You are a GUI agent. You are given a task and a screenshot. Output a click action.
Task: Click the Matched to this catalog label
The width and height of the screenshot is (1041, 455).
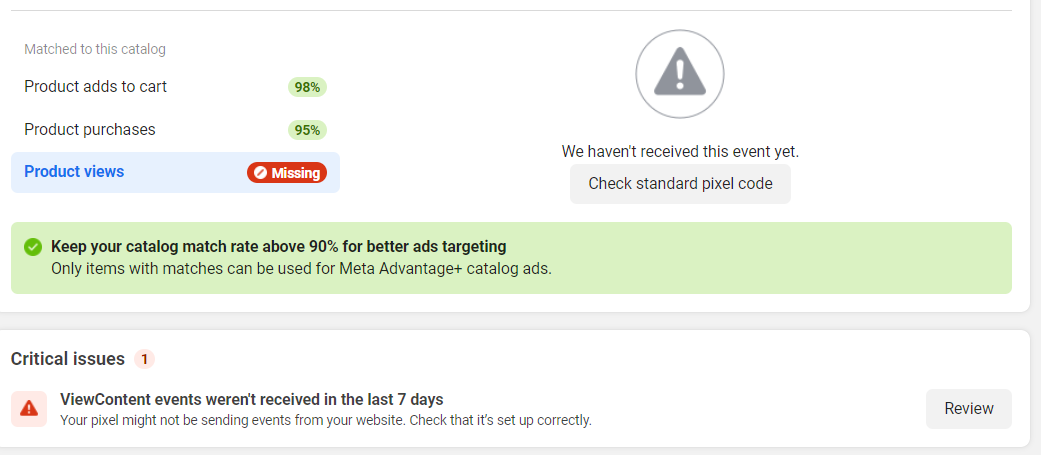(95, 49)
